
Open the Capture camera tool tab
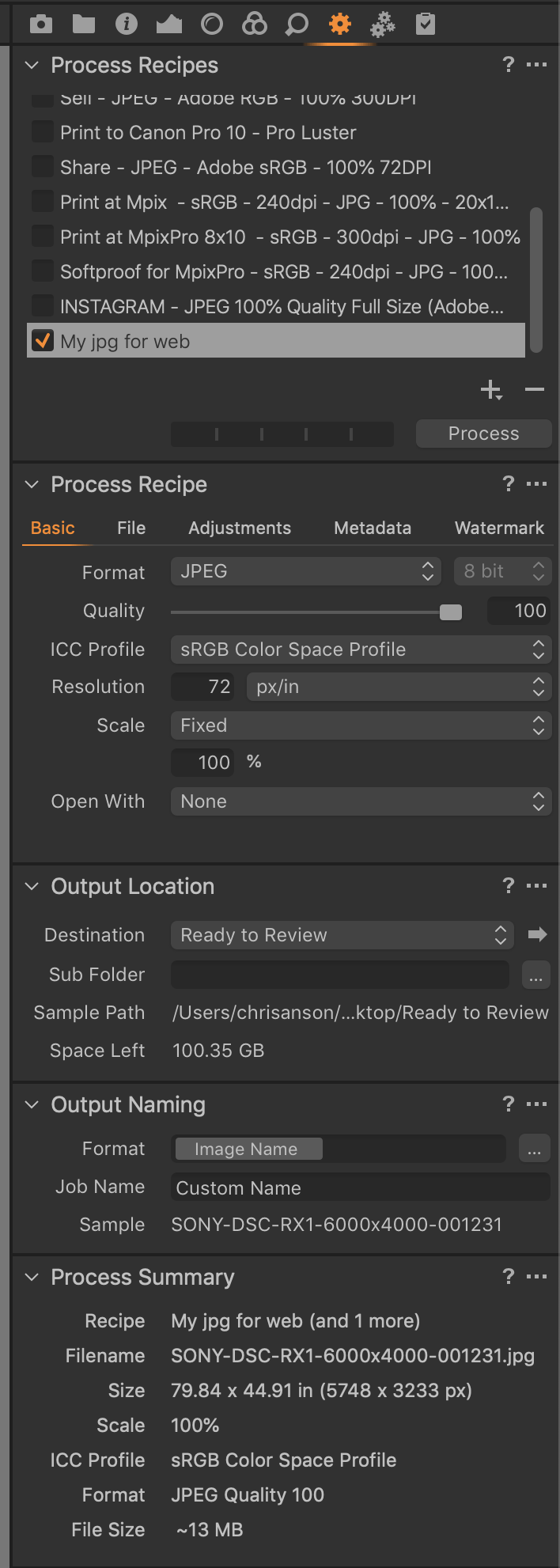[41, 25]
